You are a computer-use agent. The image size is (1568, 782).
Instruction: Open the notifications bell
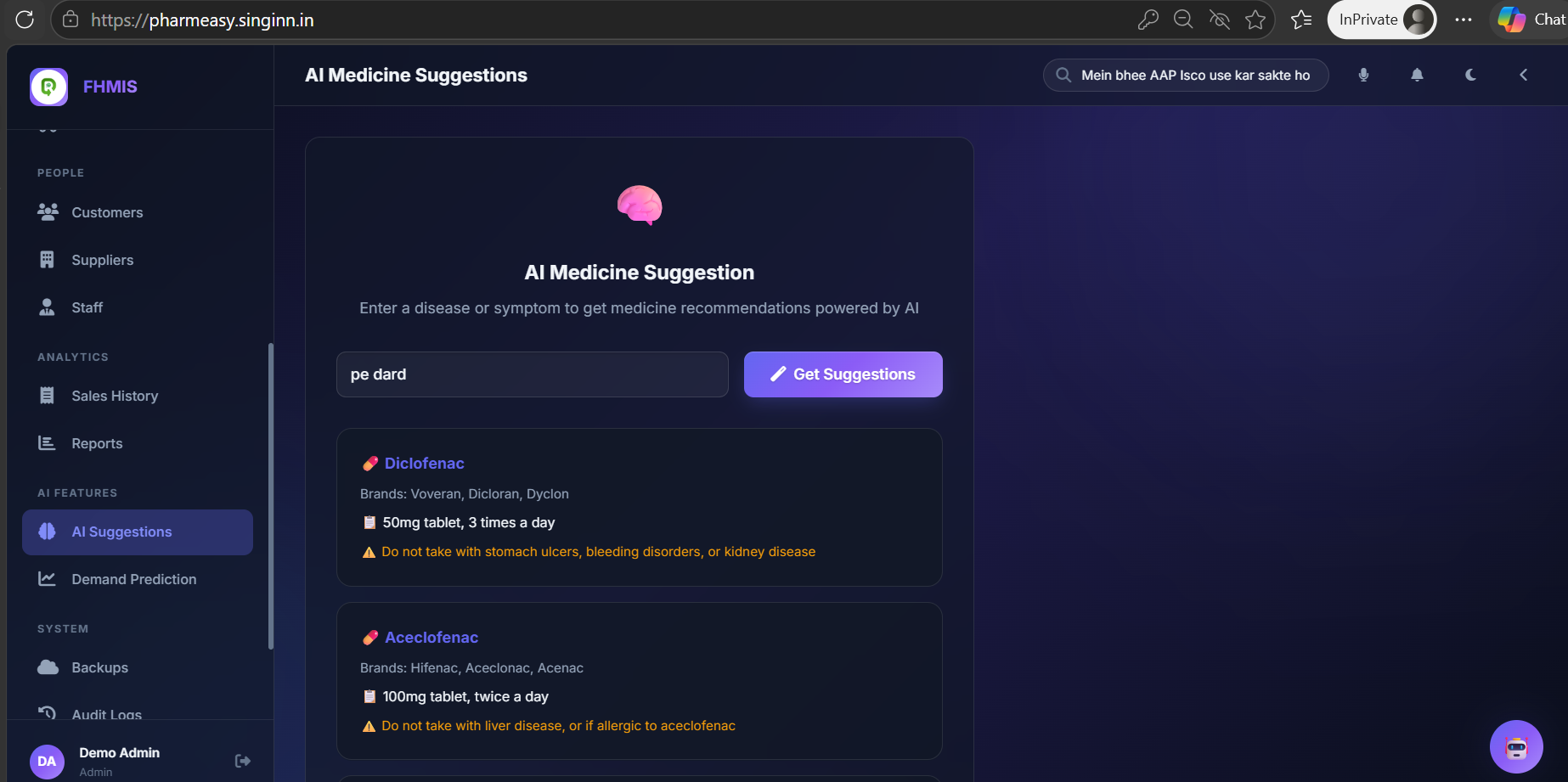[1417, 75]
